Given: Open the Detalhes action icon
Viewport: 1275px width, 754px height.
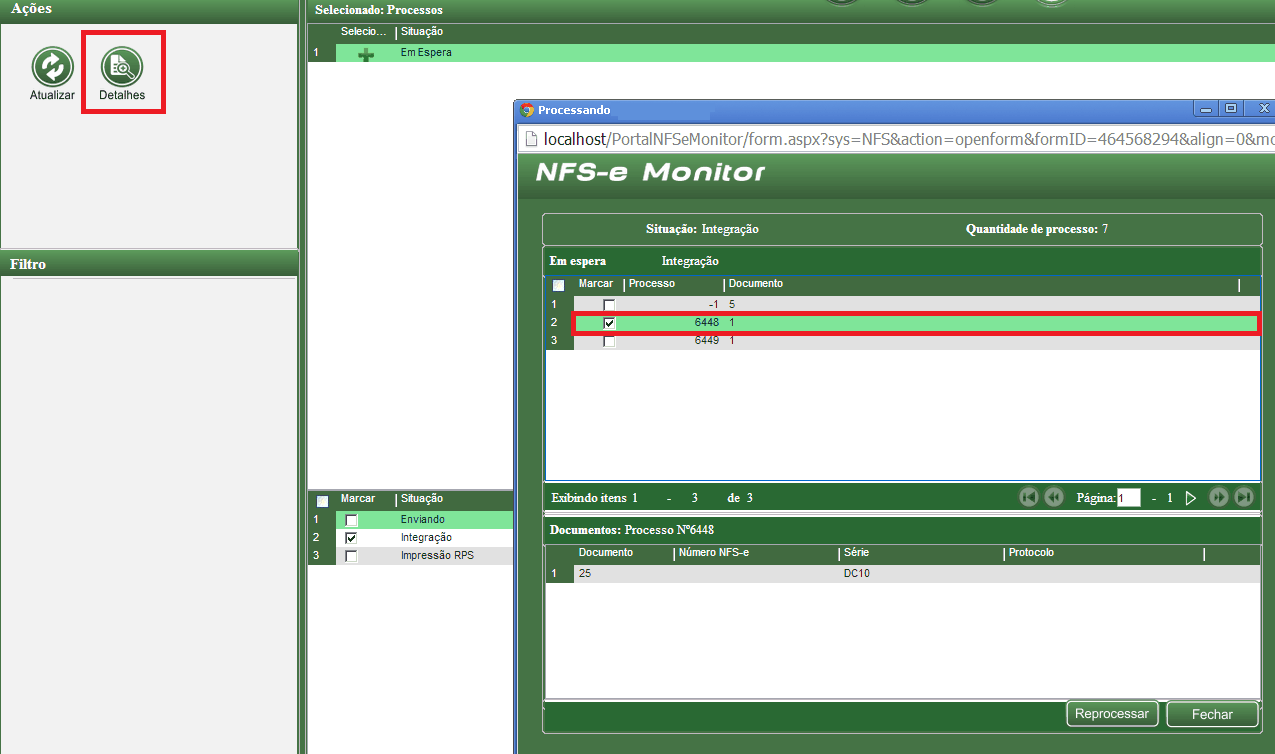Looking at the screenshot, I should coord(122,68).
